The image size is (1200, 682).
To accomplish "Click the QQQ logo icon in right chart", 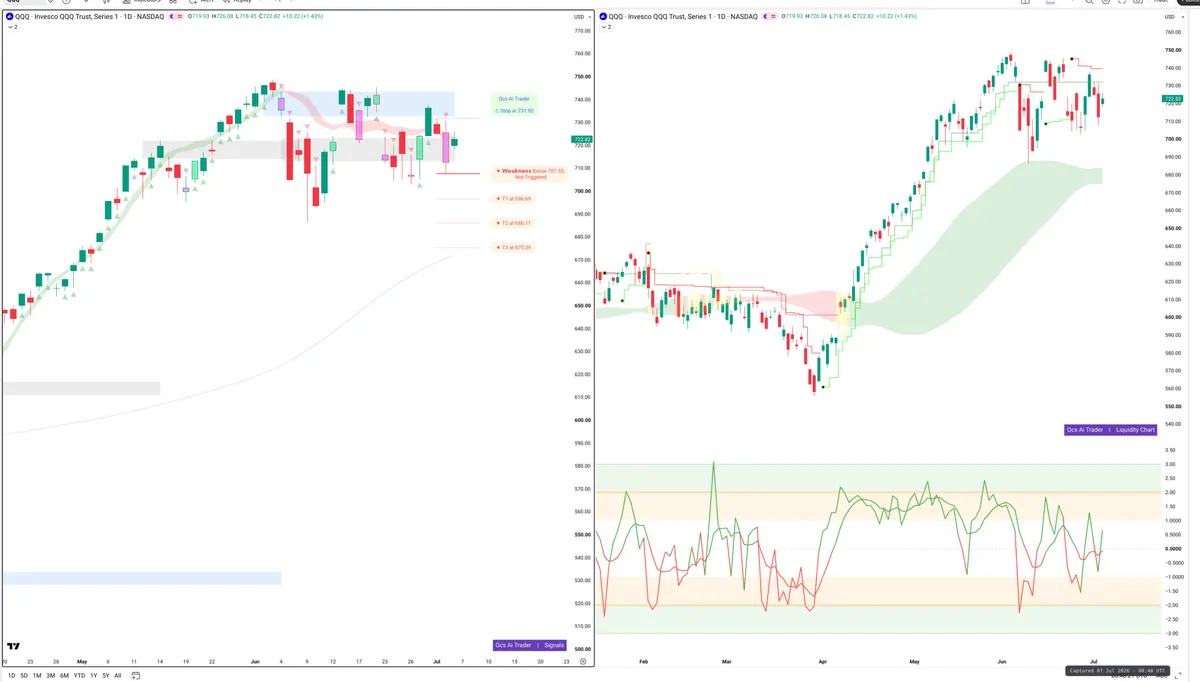I will 601,17.
